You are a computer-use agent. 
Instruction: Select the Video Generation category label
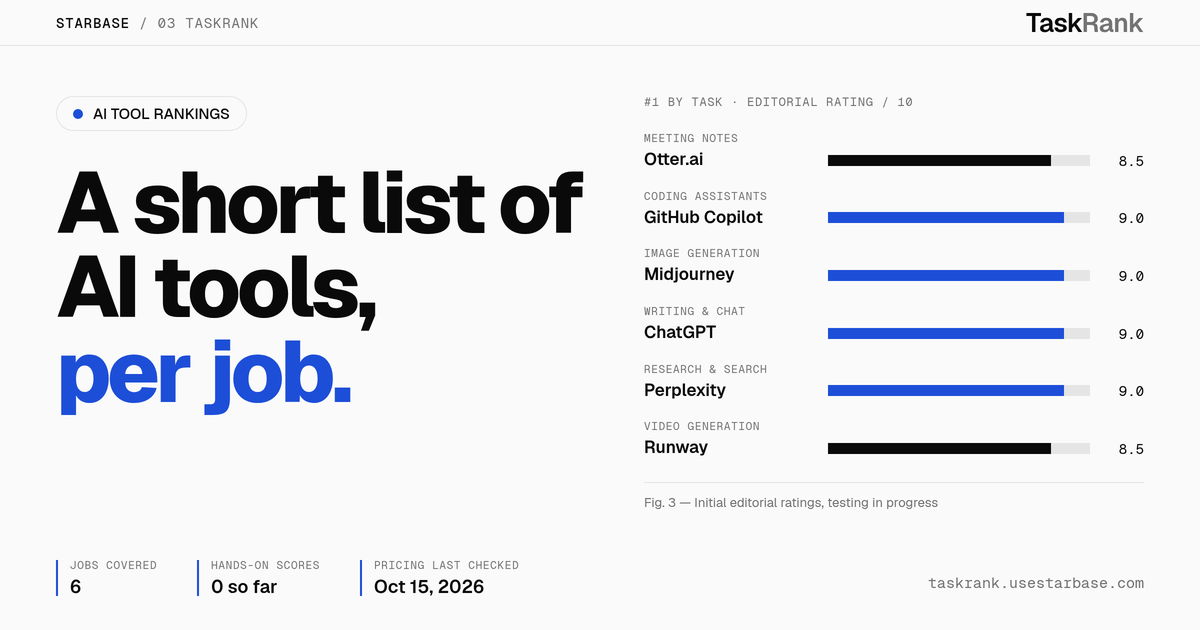coord(702,426)
